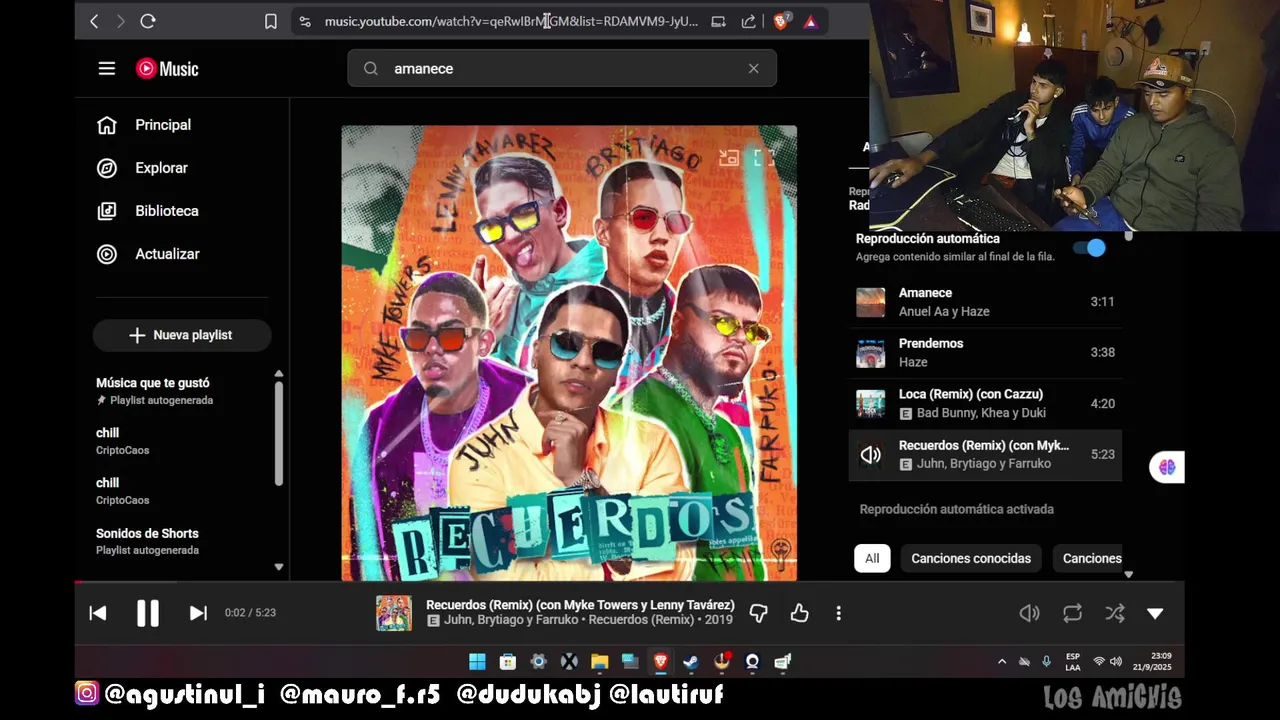
Task: Seek on the song progress bar
Action: pos(629,582)
